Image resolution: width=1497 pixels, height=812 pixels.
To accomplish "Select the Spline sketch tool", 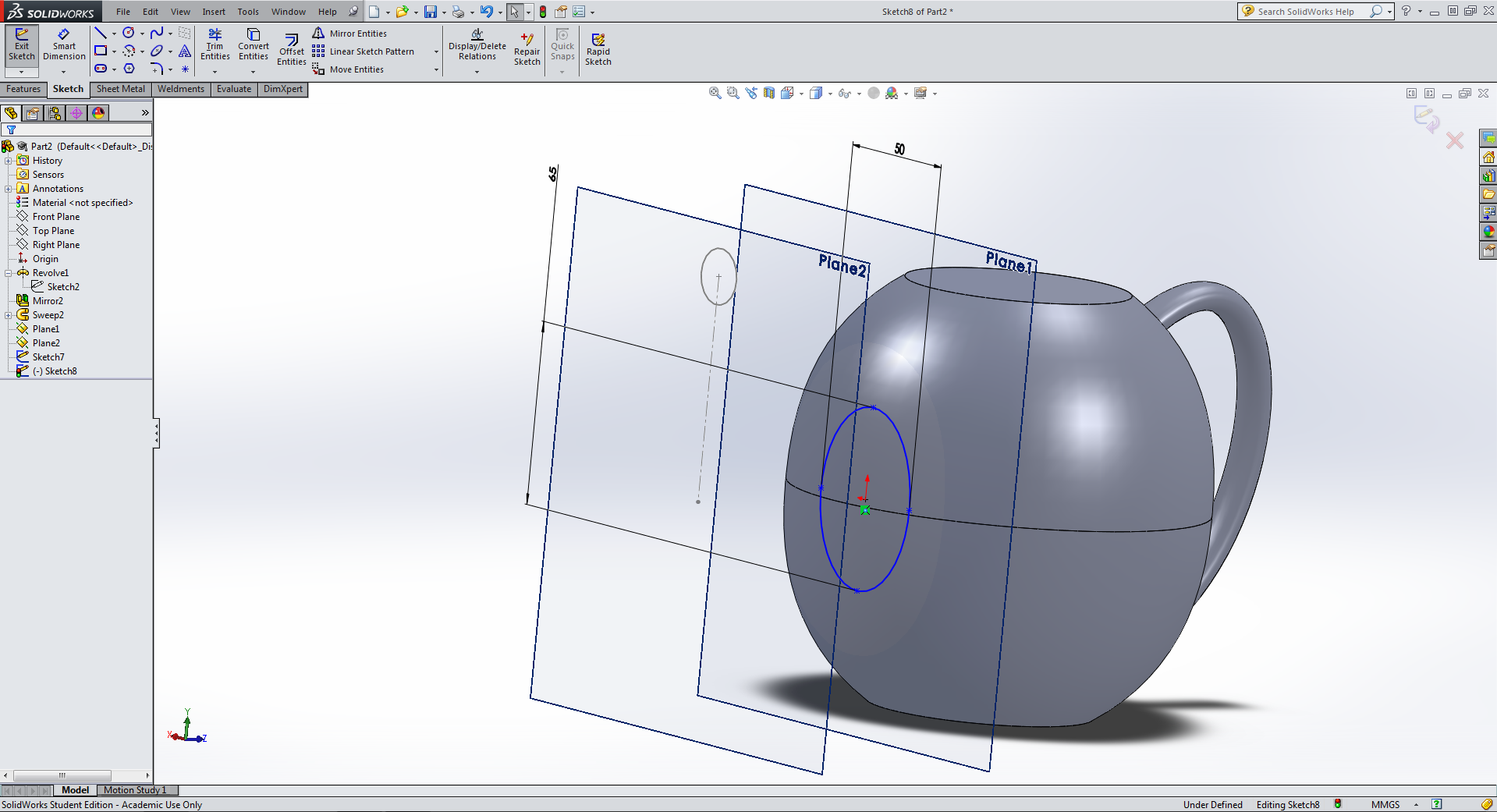I will 157,33.
